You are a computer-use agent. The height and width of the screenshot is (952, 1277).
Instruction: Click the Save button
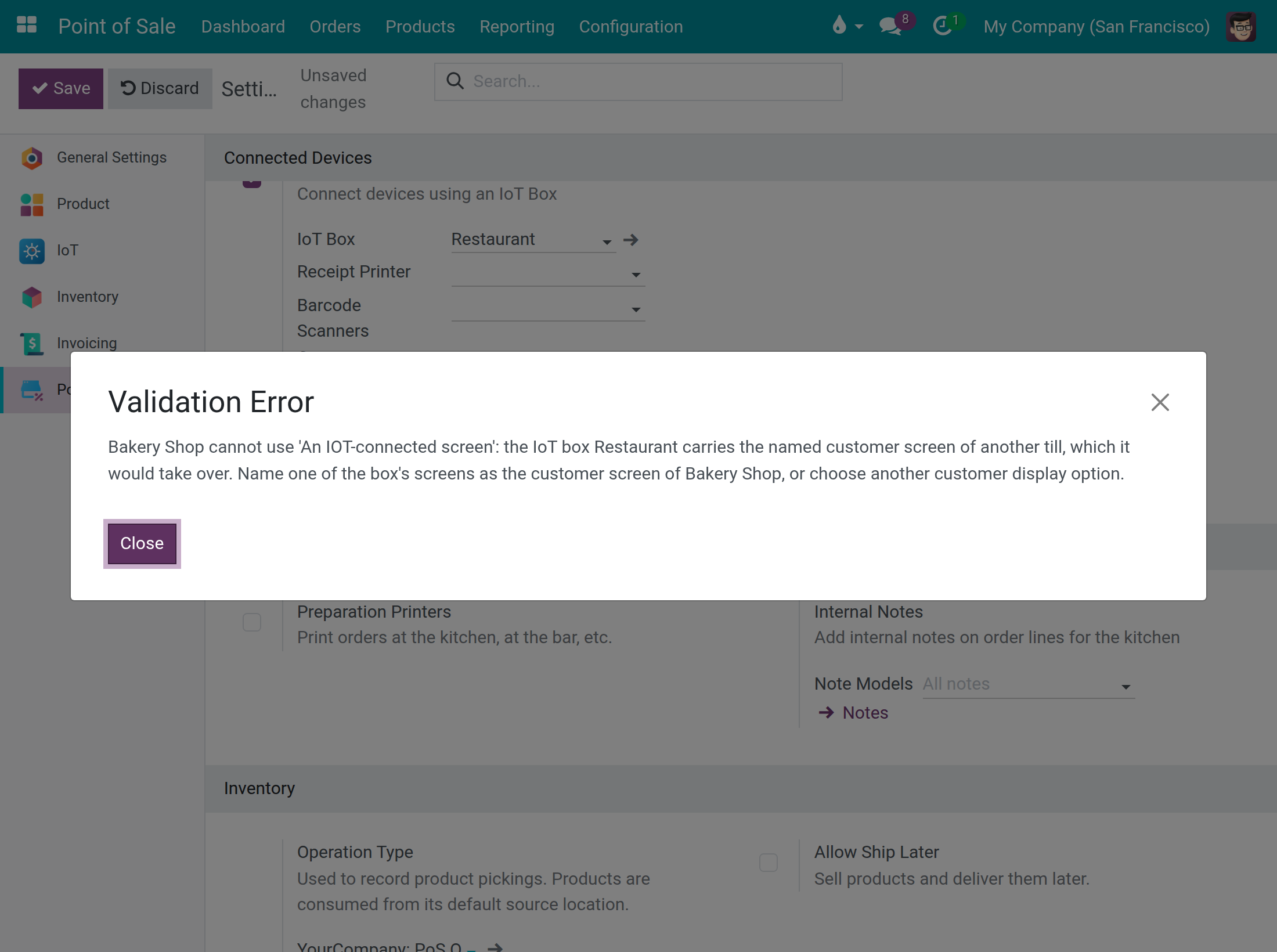[x=61, y=89]
